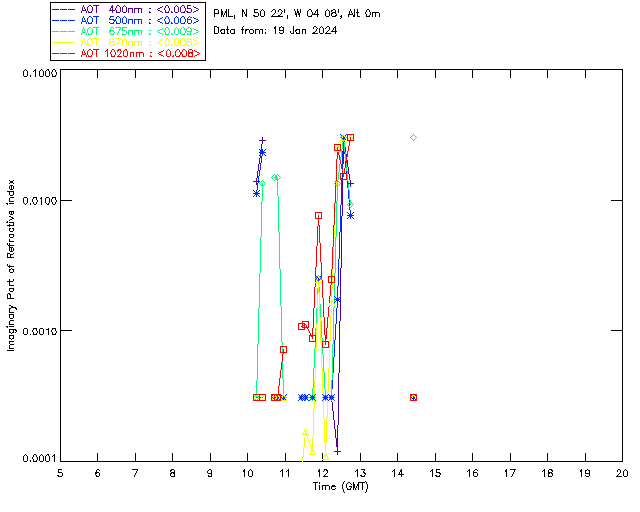Click the x-axis tick label 18
Viewport: 640px width, 512px height.
[547, 473]
